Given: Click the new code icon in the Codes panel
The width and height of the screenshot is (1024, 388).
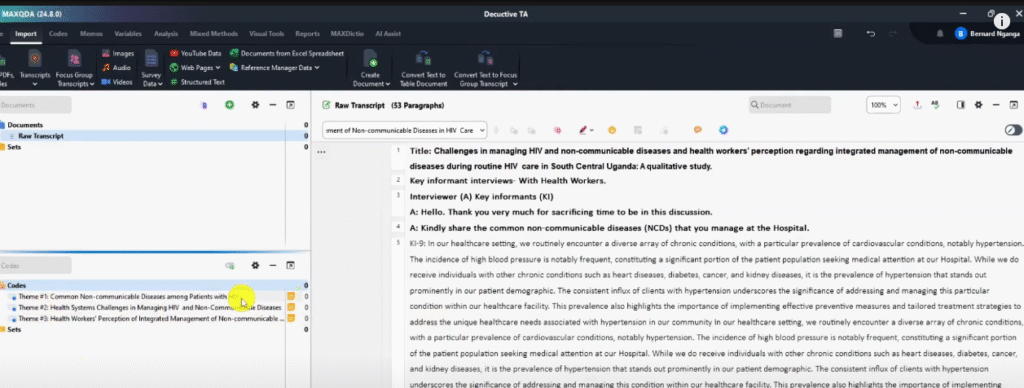Looking at the screenshot, I should pyautogui.click(x=229, y=266).
